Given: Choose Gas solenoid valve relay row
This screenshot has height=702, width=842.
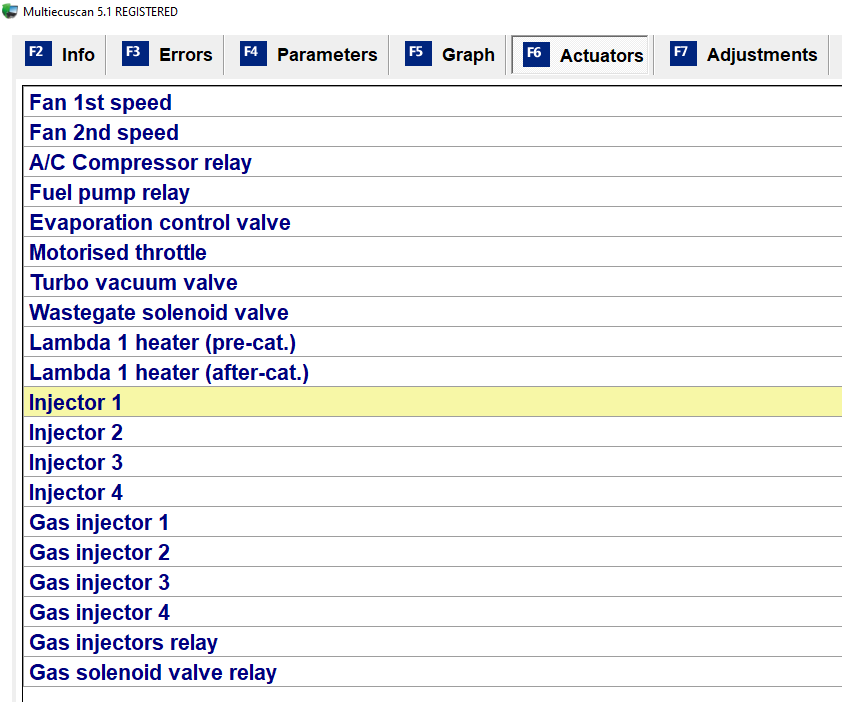Looking at the screenshot, I should [x=432, y=672].
